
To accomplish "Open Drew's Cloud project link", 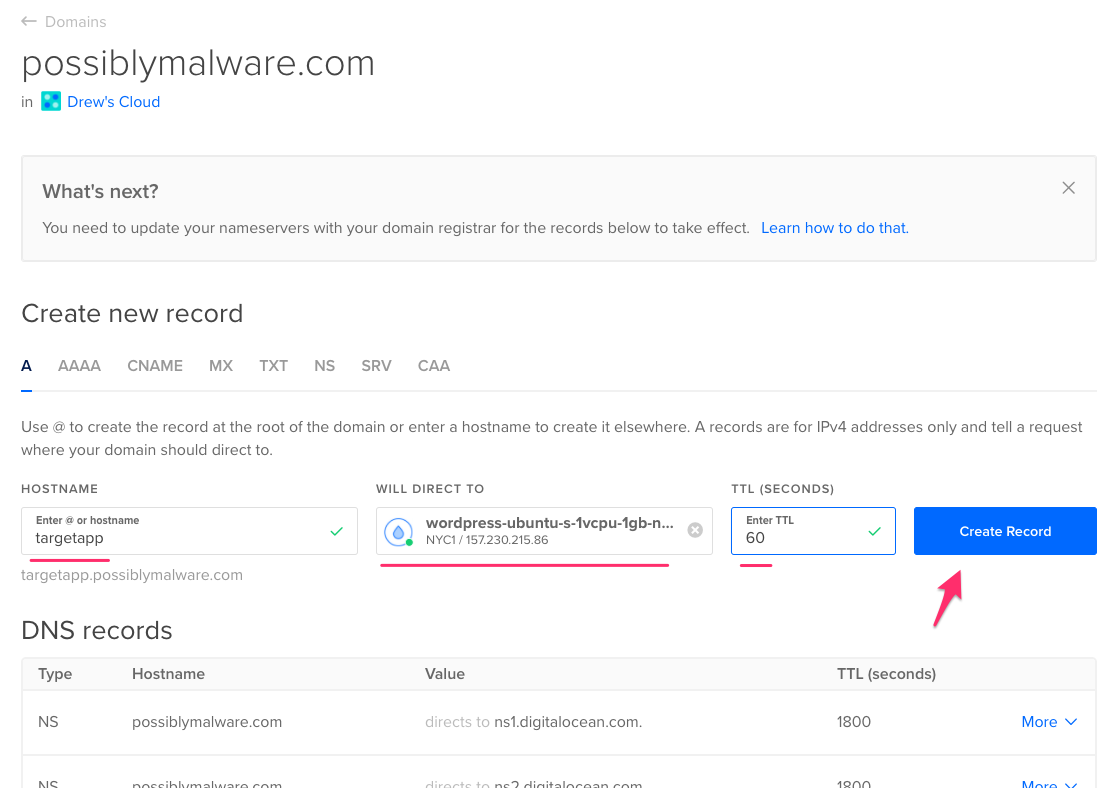I will (113, 102).
